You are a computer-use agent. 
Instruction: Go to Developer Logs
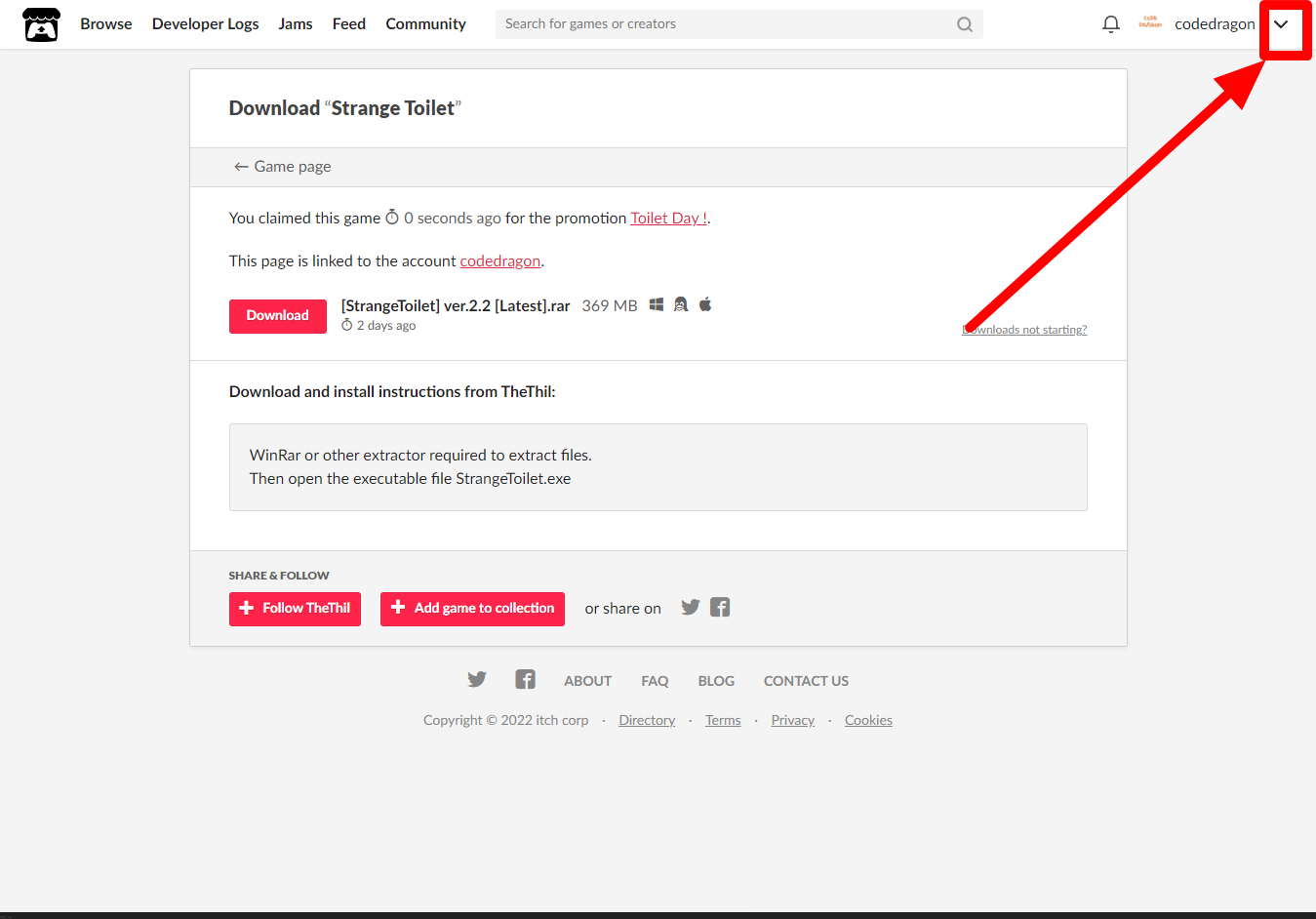[206, 24]
